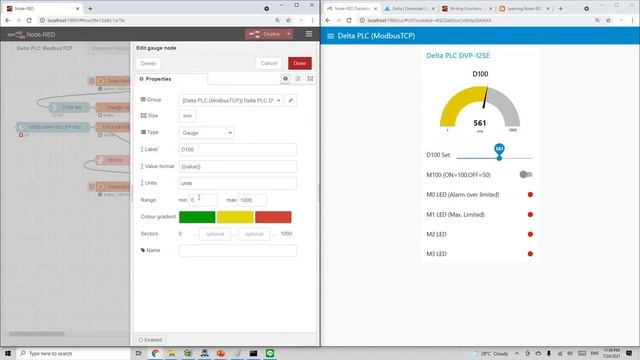Open the Task View taskbar icon
The width and height of the screenshot is (640, 360).
pos(138,353)
